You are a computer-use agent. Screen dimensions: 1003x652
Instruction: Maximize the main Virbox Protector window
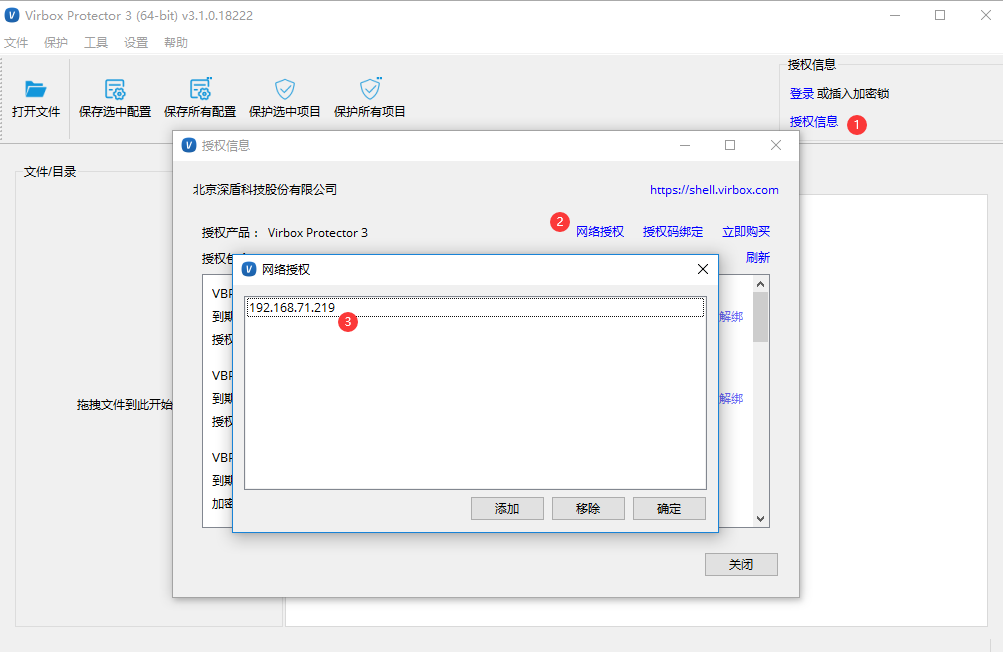point(940,15)
